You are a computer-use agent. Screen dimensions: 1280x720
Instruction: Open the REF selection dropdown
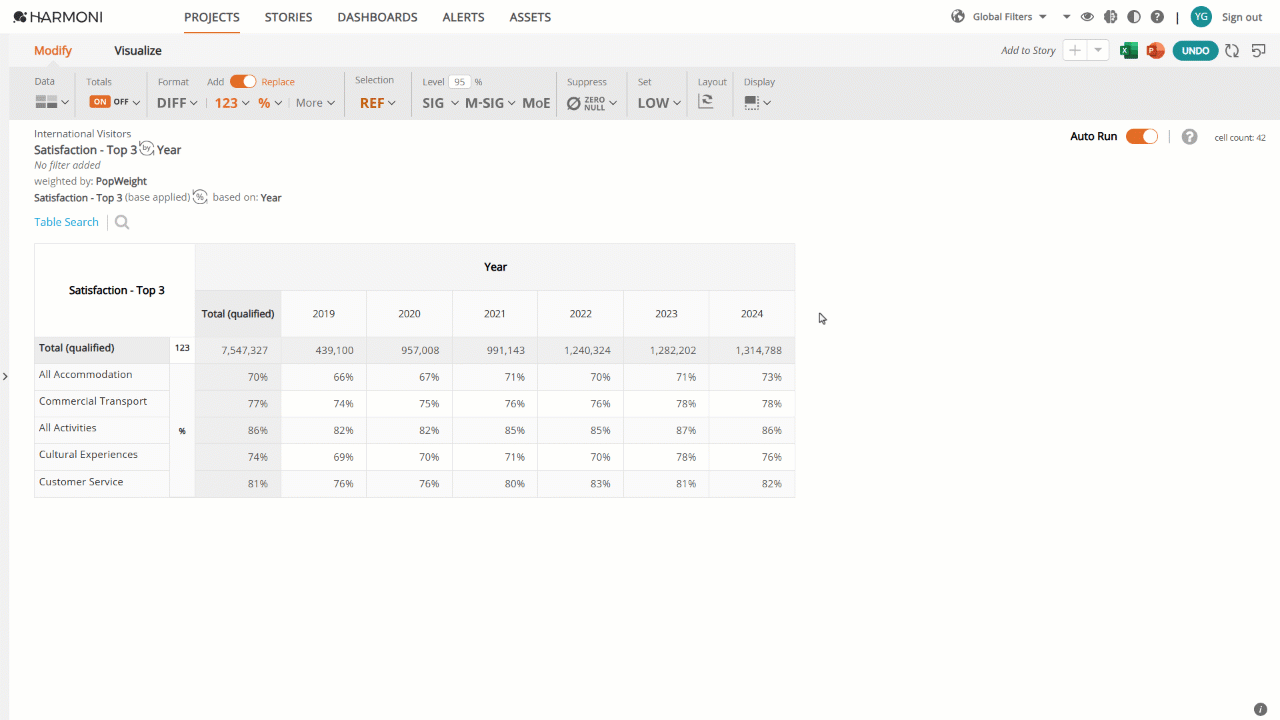[377, 103]
